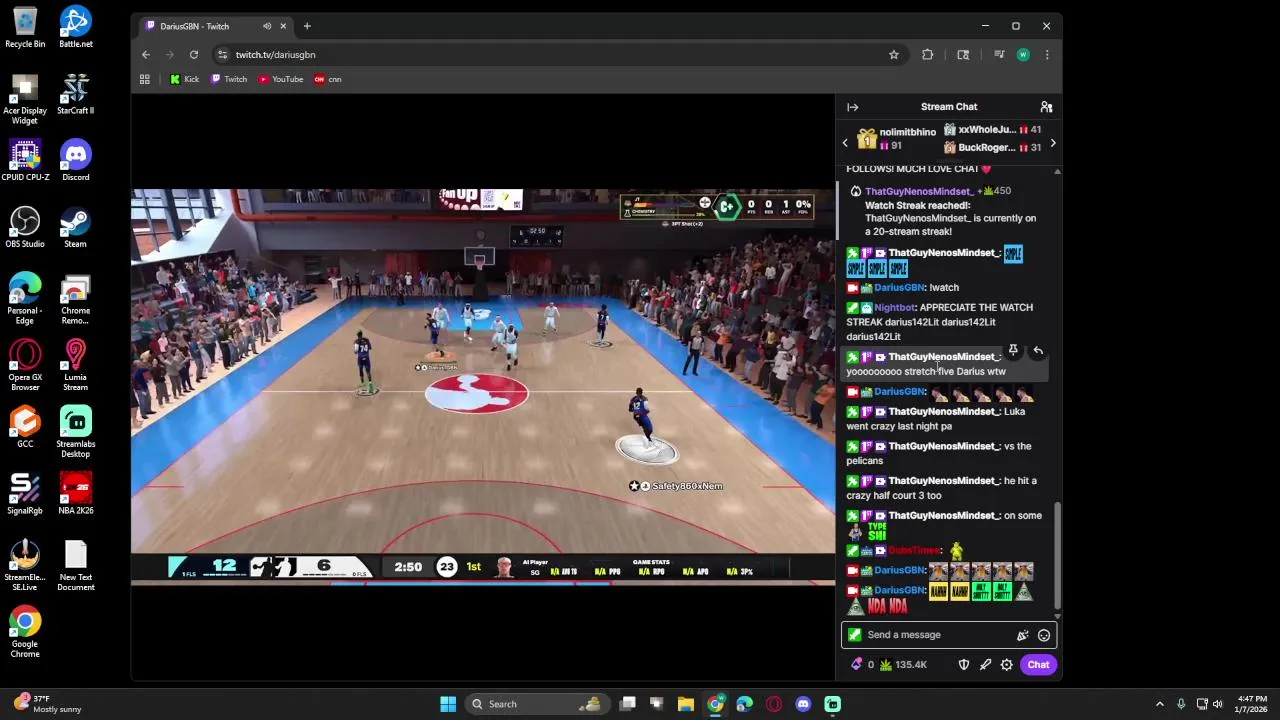
Task: Click the sword moderator icon by settings
Action: (985, 665)
